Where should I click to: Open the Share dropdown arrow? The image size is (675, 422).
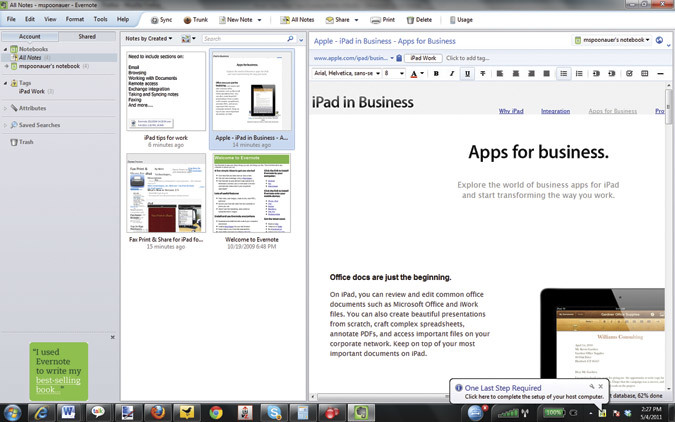point(356,20)
